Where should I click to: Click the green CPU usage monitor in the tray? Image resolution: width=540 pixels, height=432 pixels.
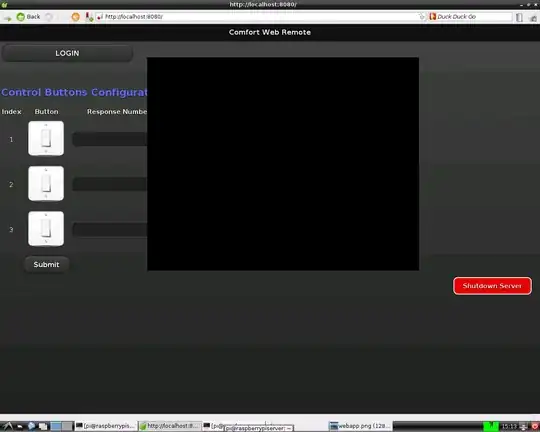click(x=491, y=426)
